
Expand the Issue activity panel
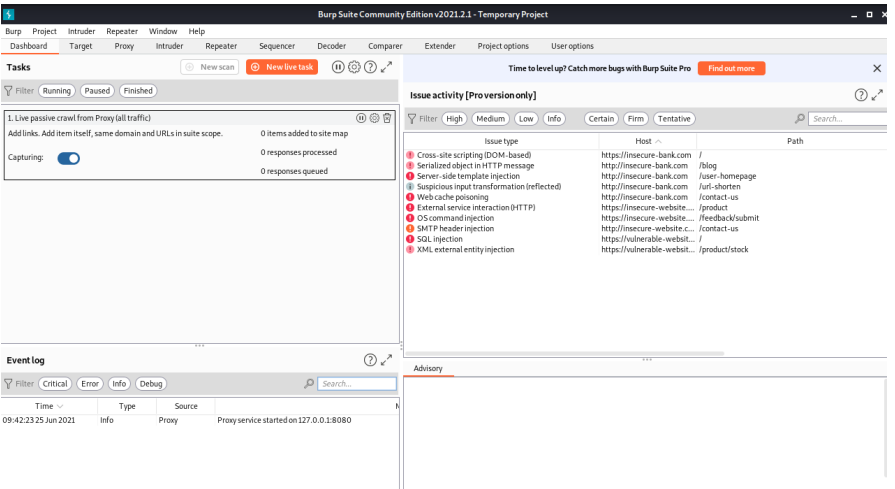click(877, 95)
